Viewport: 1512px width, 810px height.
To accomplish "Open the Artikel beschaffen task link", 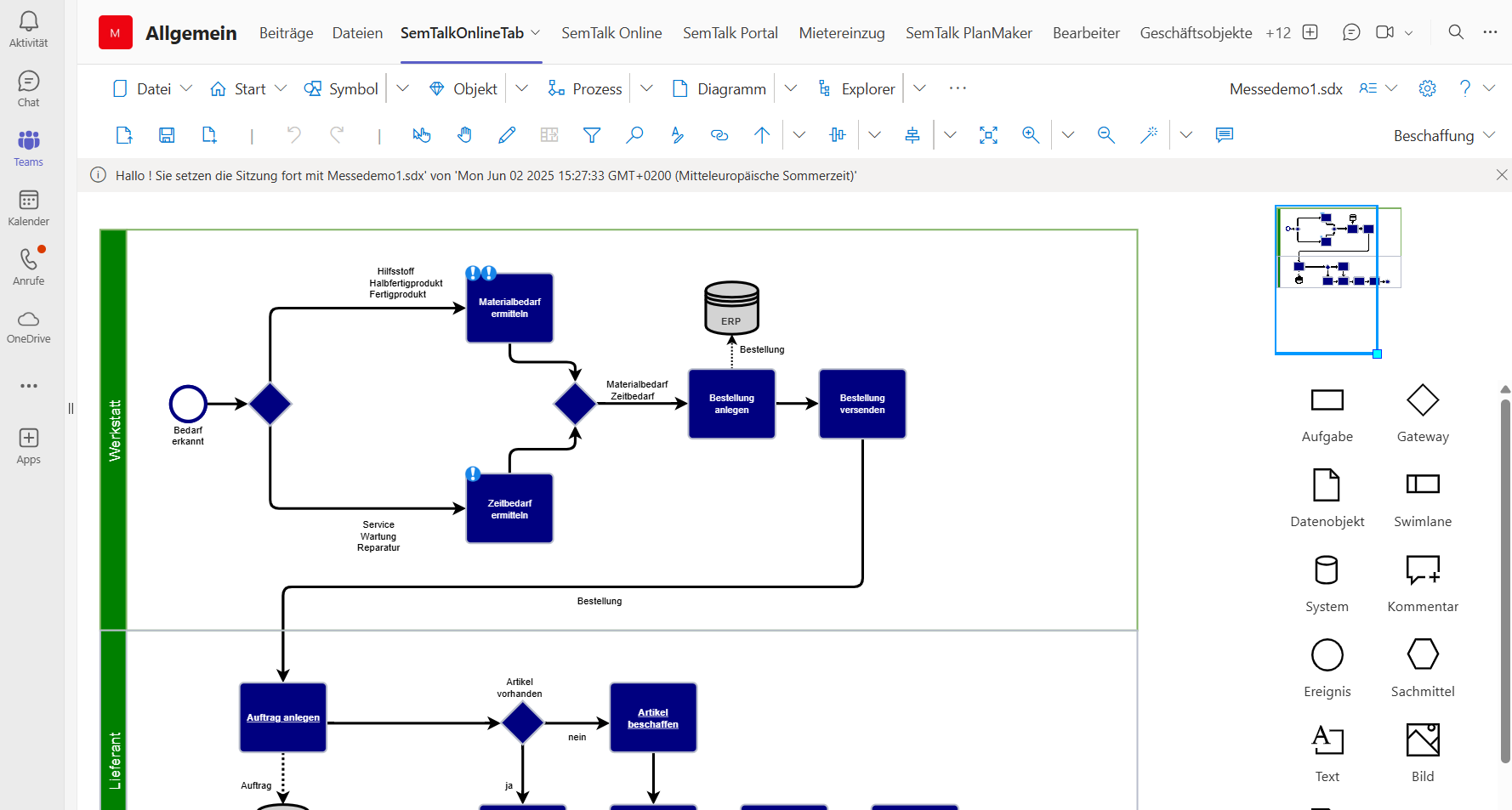I will [653, 718].
